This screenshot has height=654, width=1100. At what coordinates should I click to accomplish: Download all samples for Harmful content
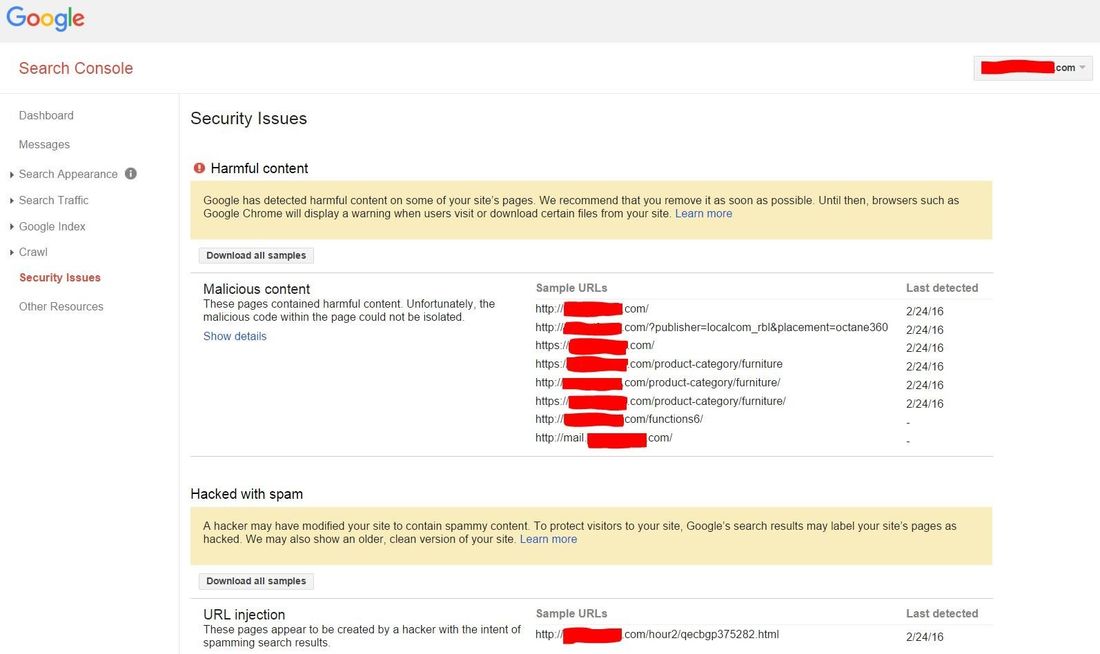pyautogui.click(x=256, y=255)
